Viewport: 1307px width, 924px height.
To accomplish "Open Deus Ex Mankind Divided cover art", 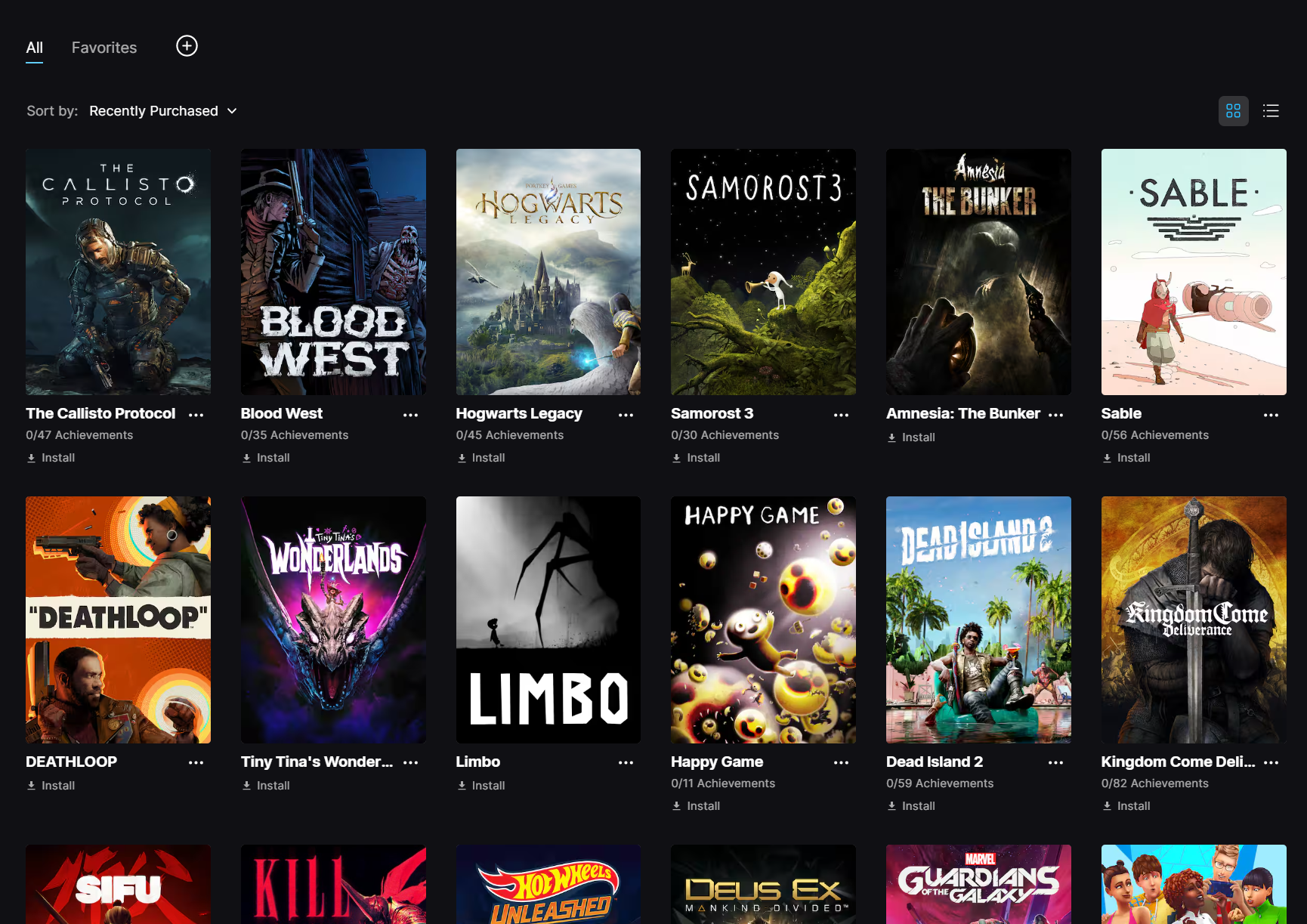I will pos(763,884).
